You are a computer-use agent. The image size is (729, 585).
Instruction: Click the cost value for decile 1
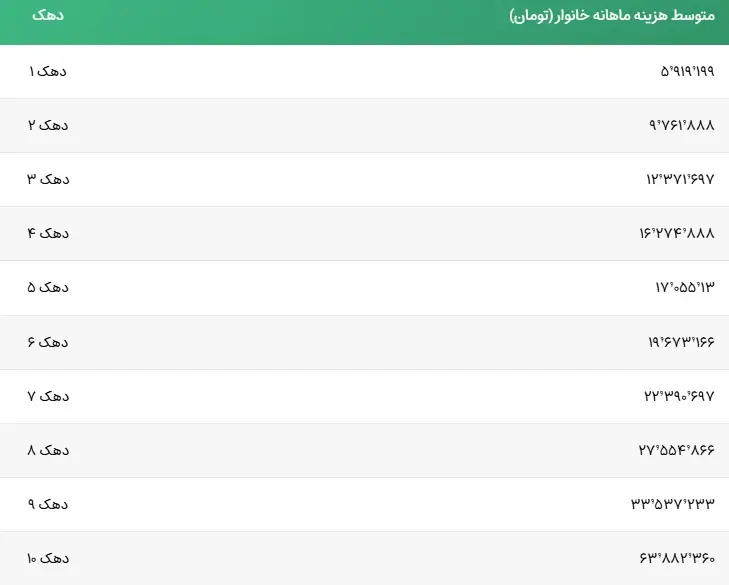687,71
